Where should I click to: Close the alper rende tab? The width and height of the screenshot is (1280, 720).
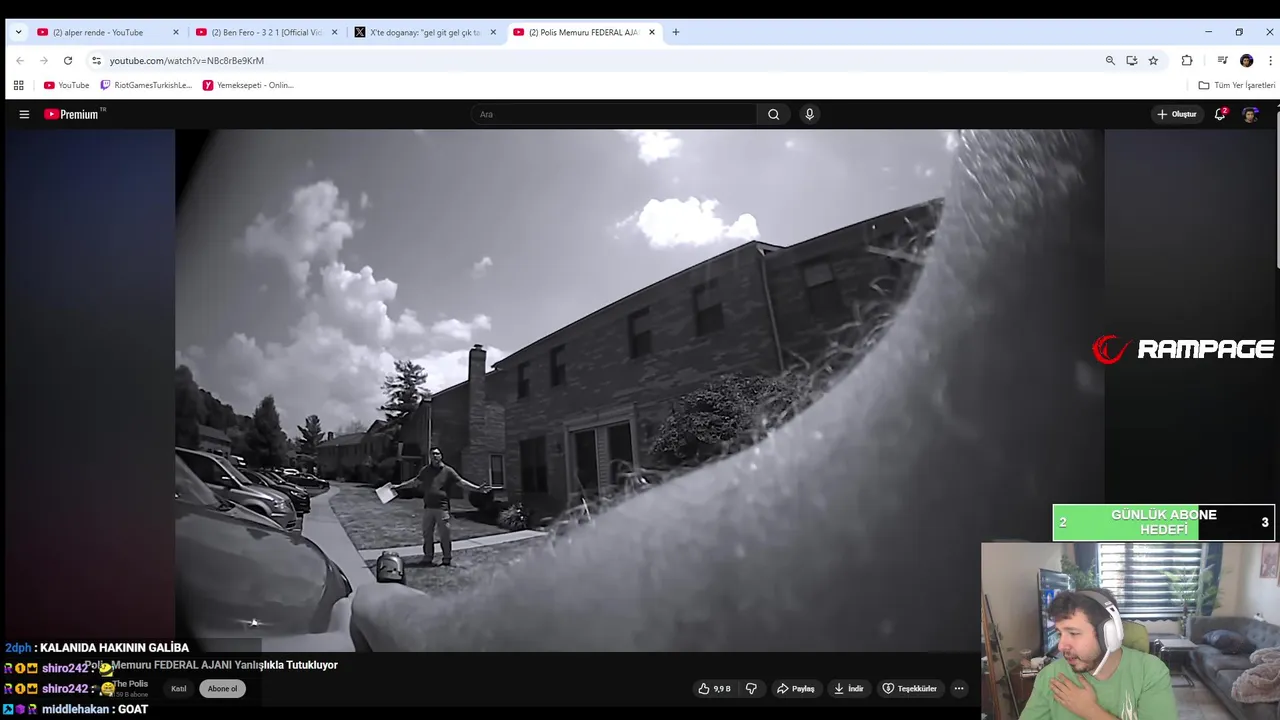pyautogui.click(x=176, y=32)
